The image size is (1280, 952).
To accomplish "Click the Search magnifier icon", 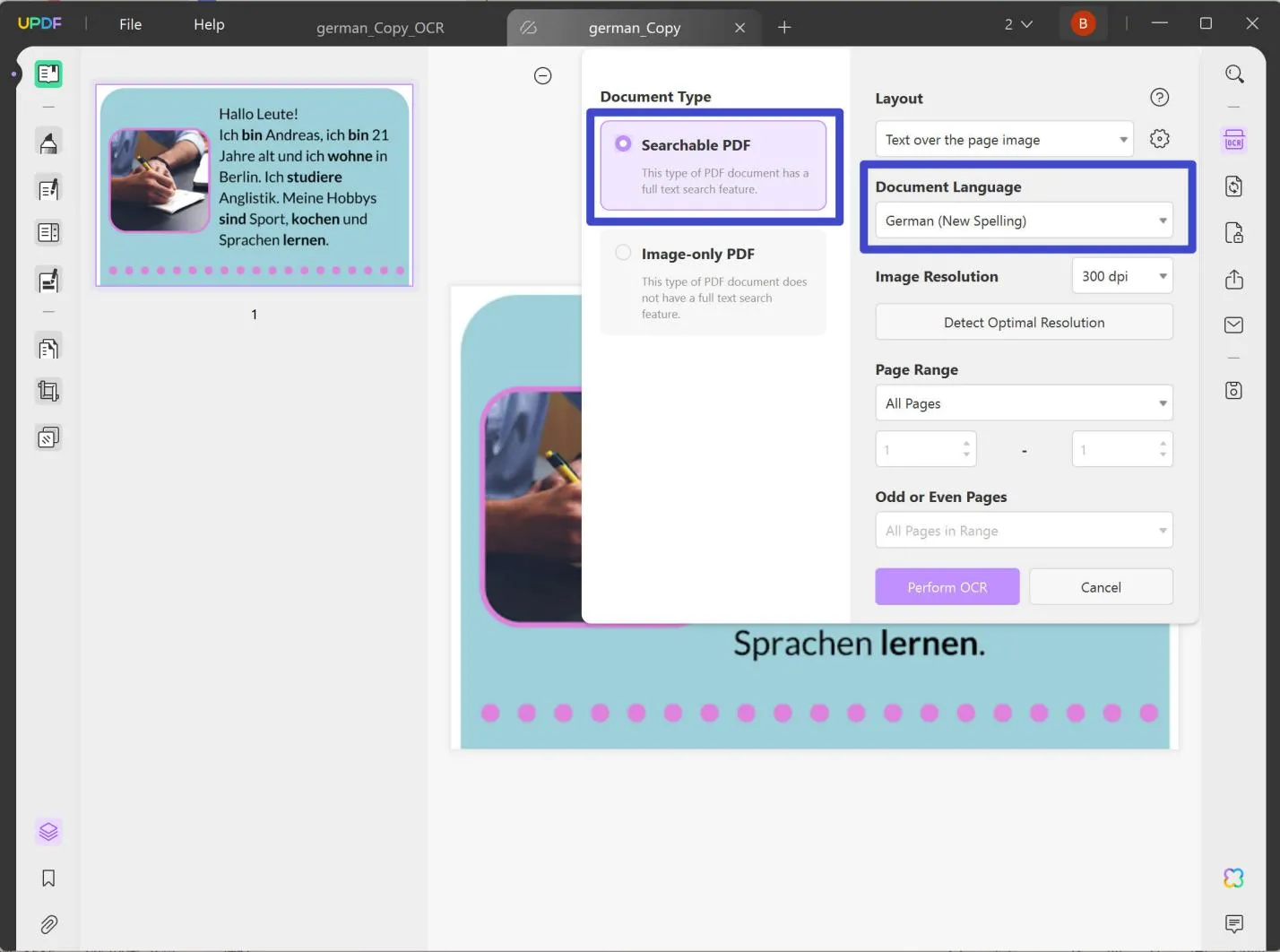I will tap(1234, 74).
